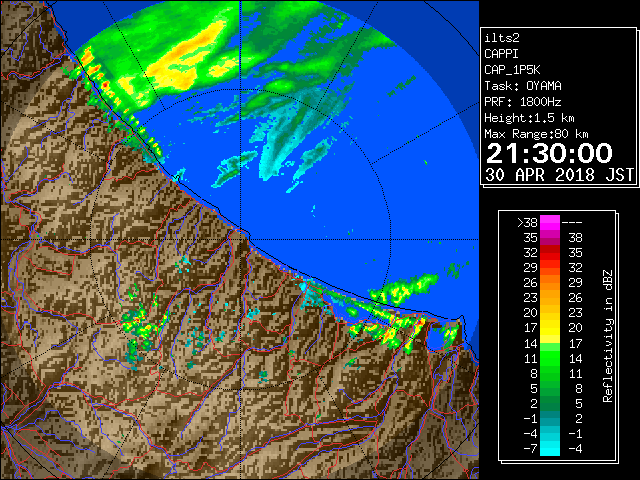The image size is (640, 480).
Task: Click the '30 APR 2018 JST' date
Action: pos(560,175)
